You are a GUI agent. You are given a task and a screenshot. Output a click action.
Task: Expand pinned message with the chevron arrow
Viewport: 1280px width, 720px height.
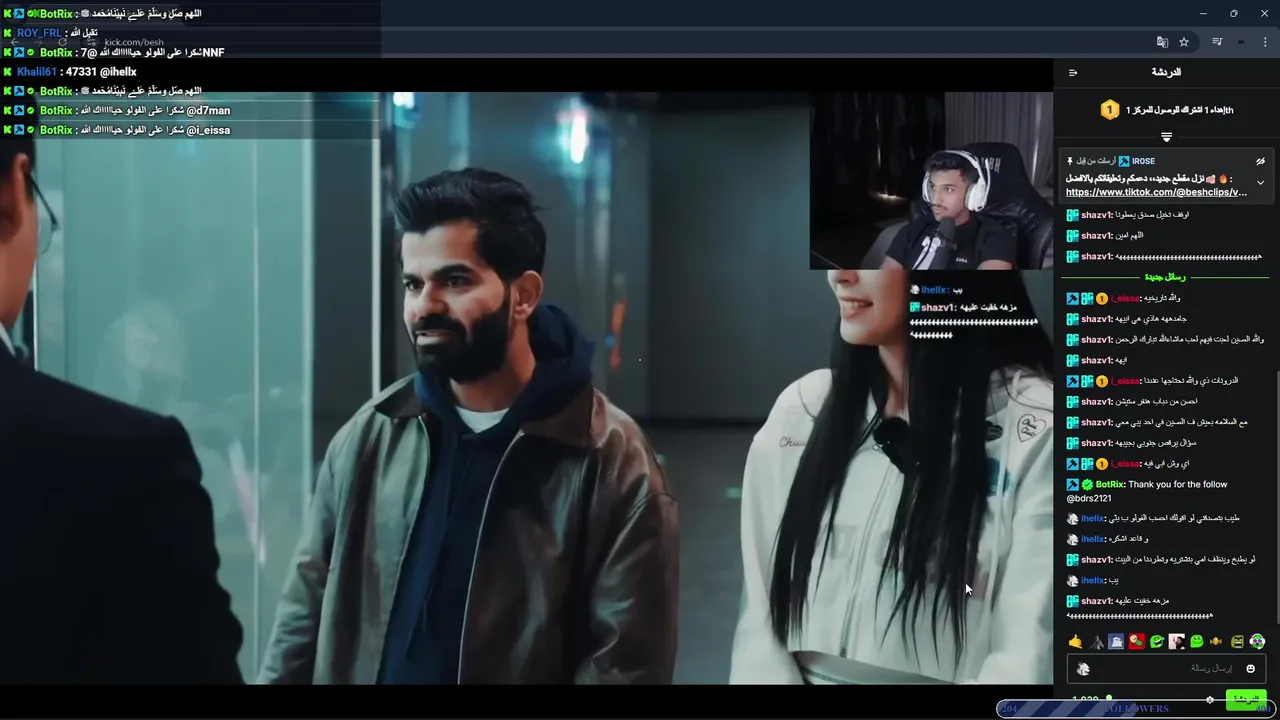coord(1260,183)
